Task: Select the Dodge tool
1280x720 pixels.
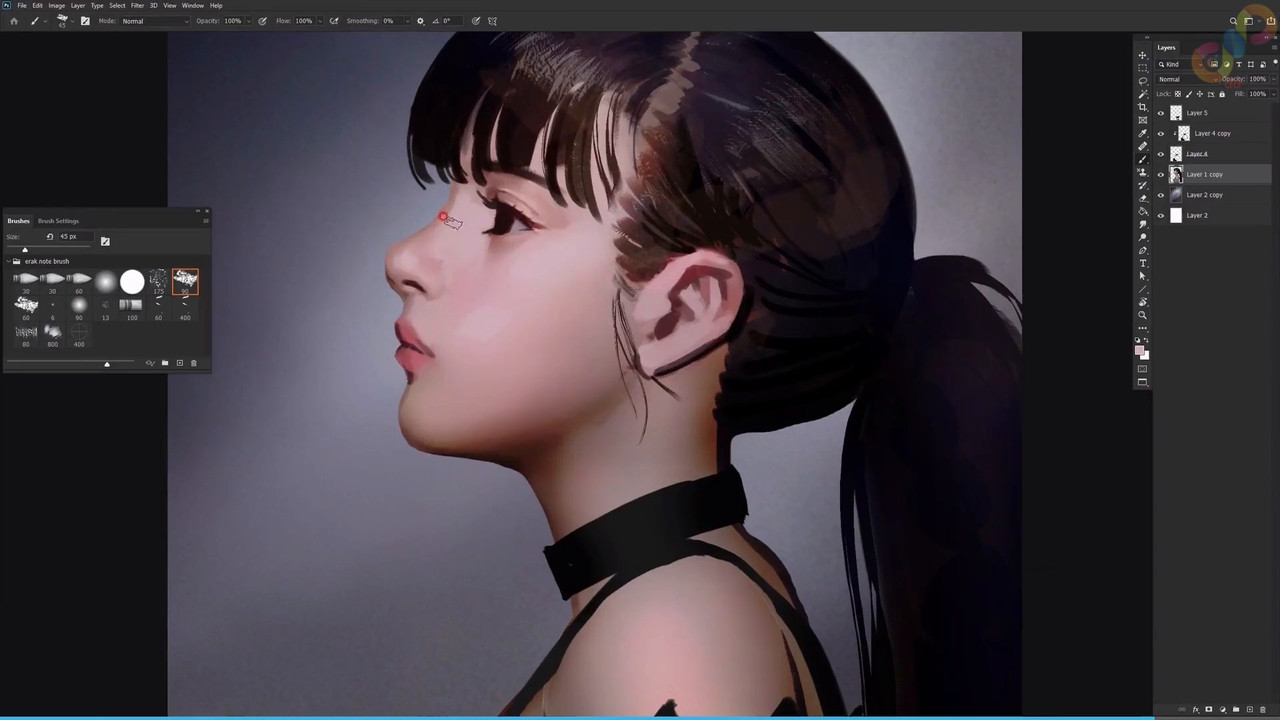Action: click(x=1143, y=237)
